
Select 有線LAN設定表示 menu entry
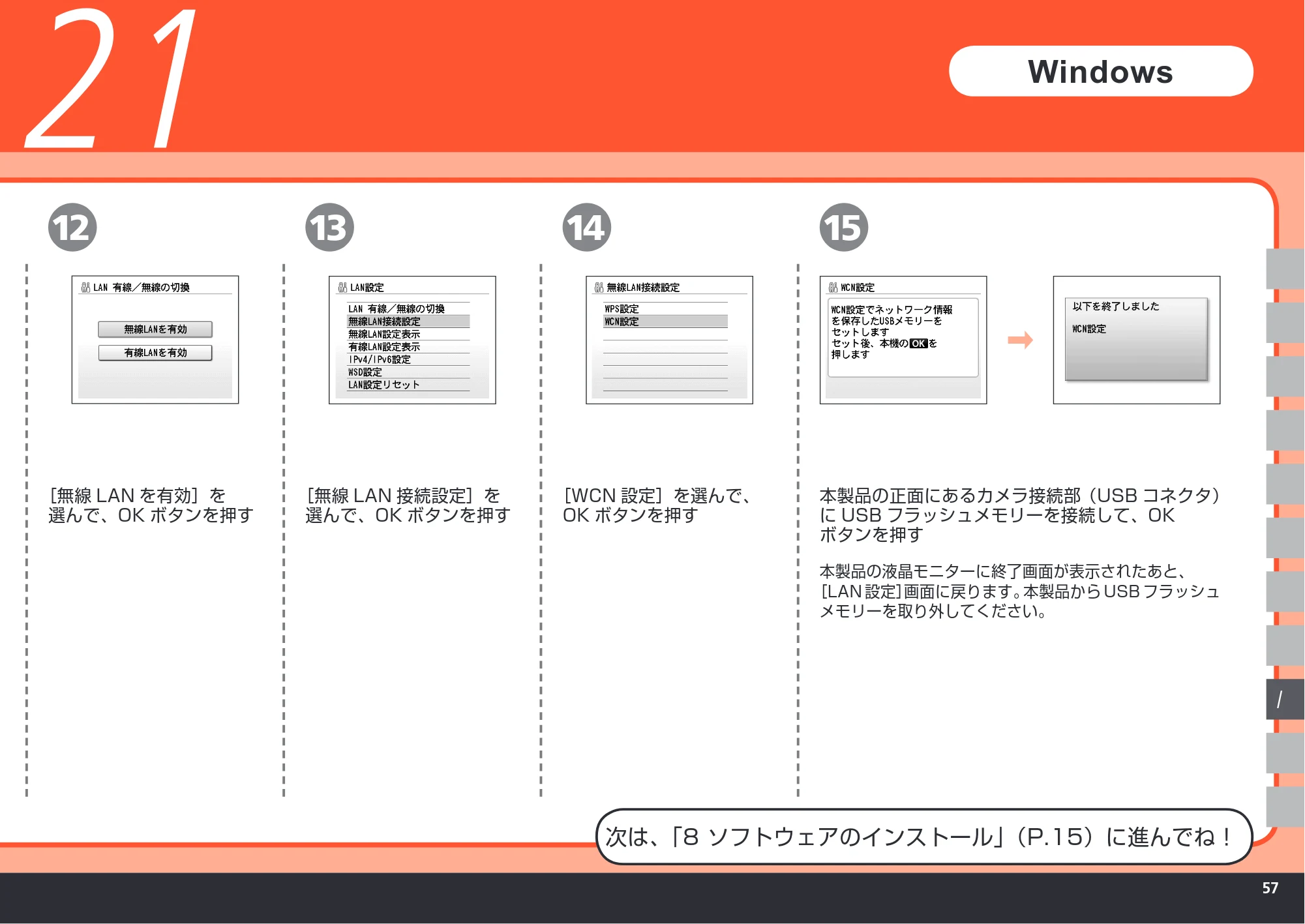point(408,347)
